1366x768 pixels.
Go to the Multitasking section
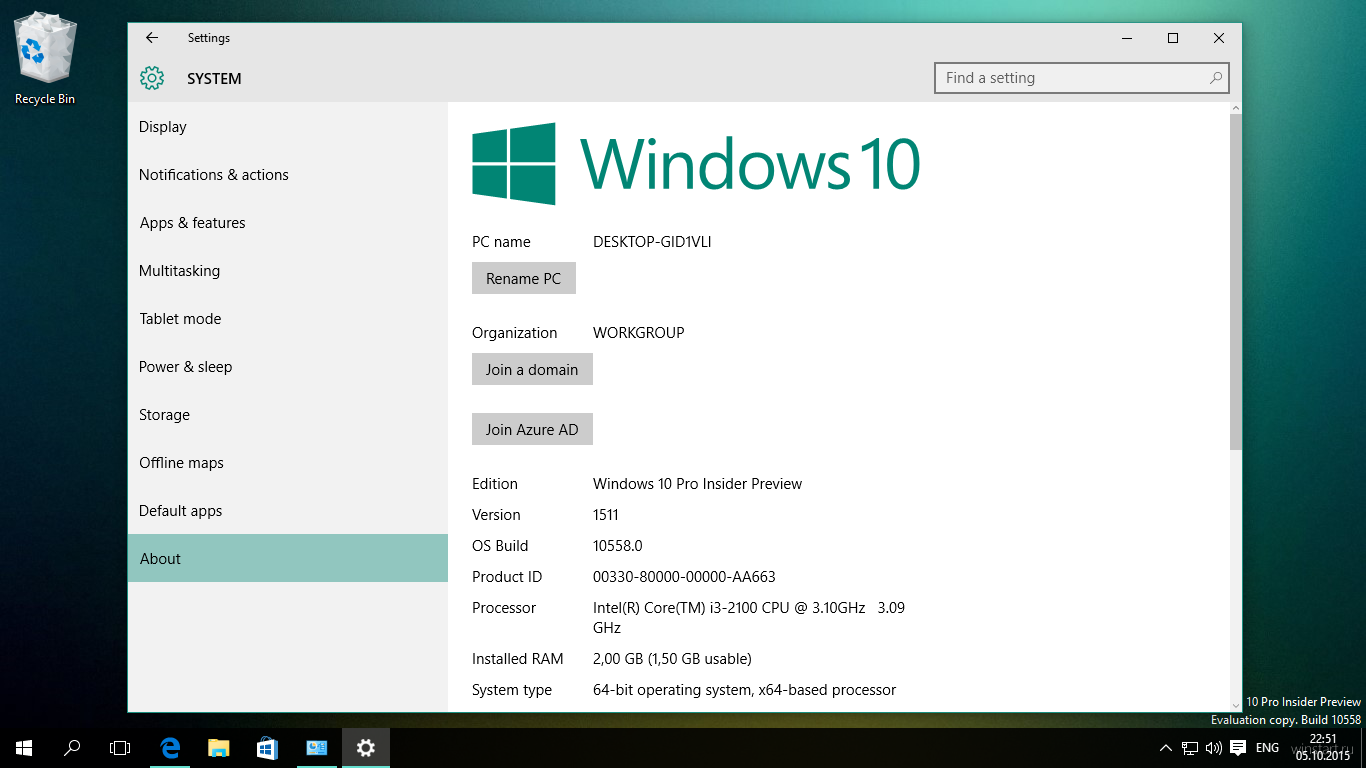pyautogui.click(x=288, y=271)
